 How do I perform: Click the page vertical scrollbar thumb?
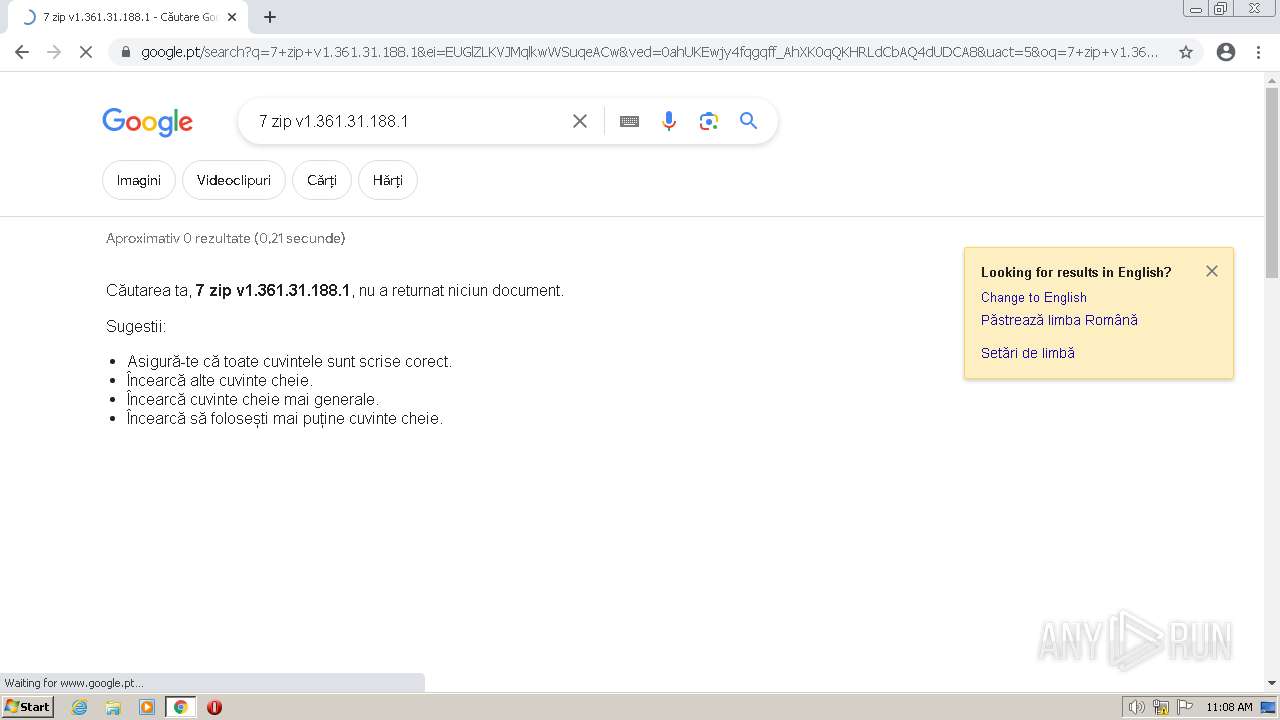coord(1272,182)
